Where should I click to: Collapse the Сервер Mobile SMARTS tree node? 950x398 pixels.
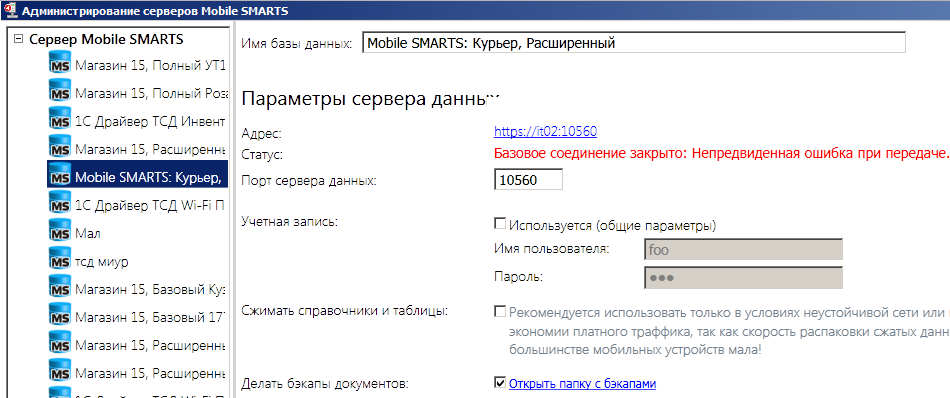(18, 39)
